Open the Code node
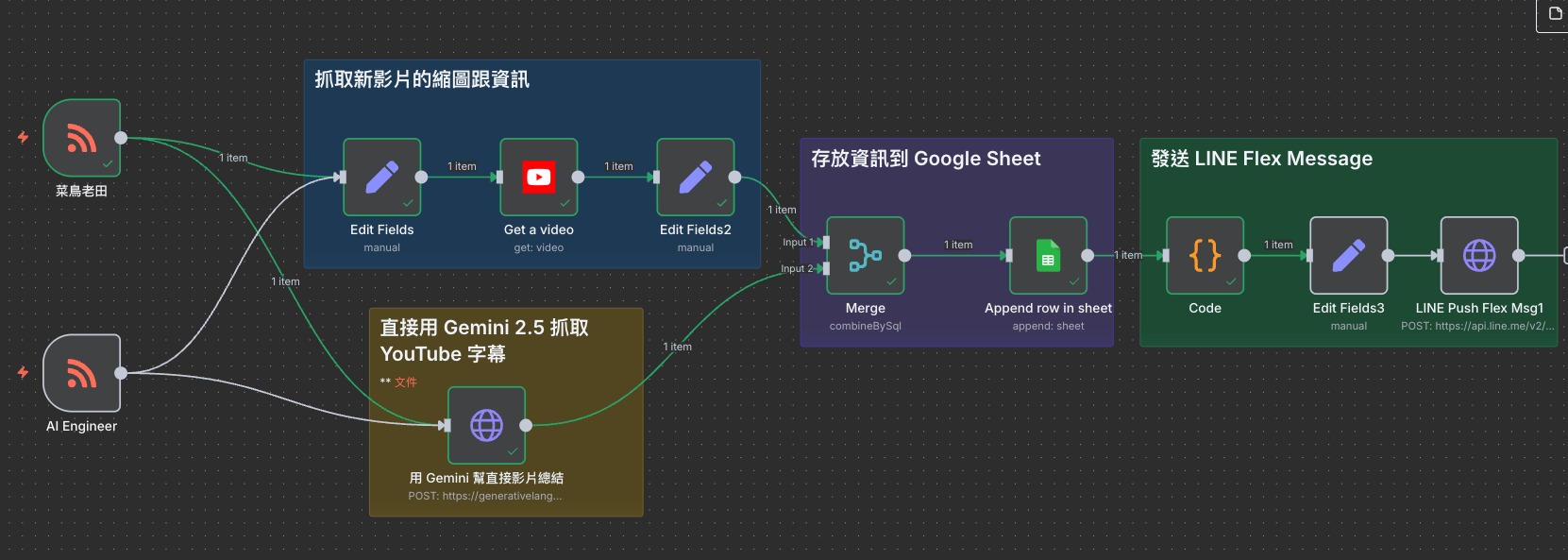This screenshot has width=1568, height=560. (x=1206, y=255)
